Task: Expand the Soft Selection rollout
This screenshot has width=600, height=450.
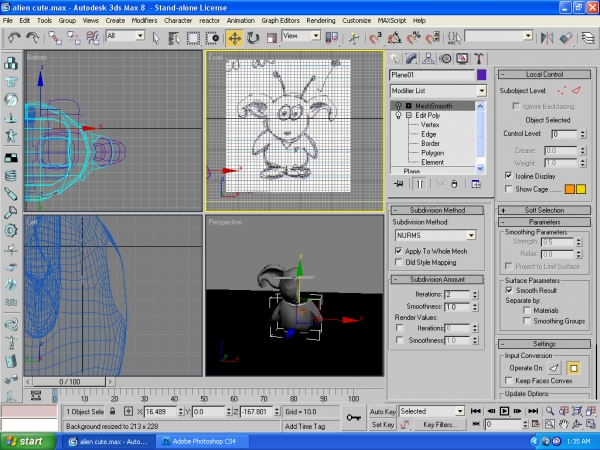Action: (x=544, y=210)
